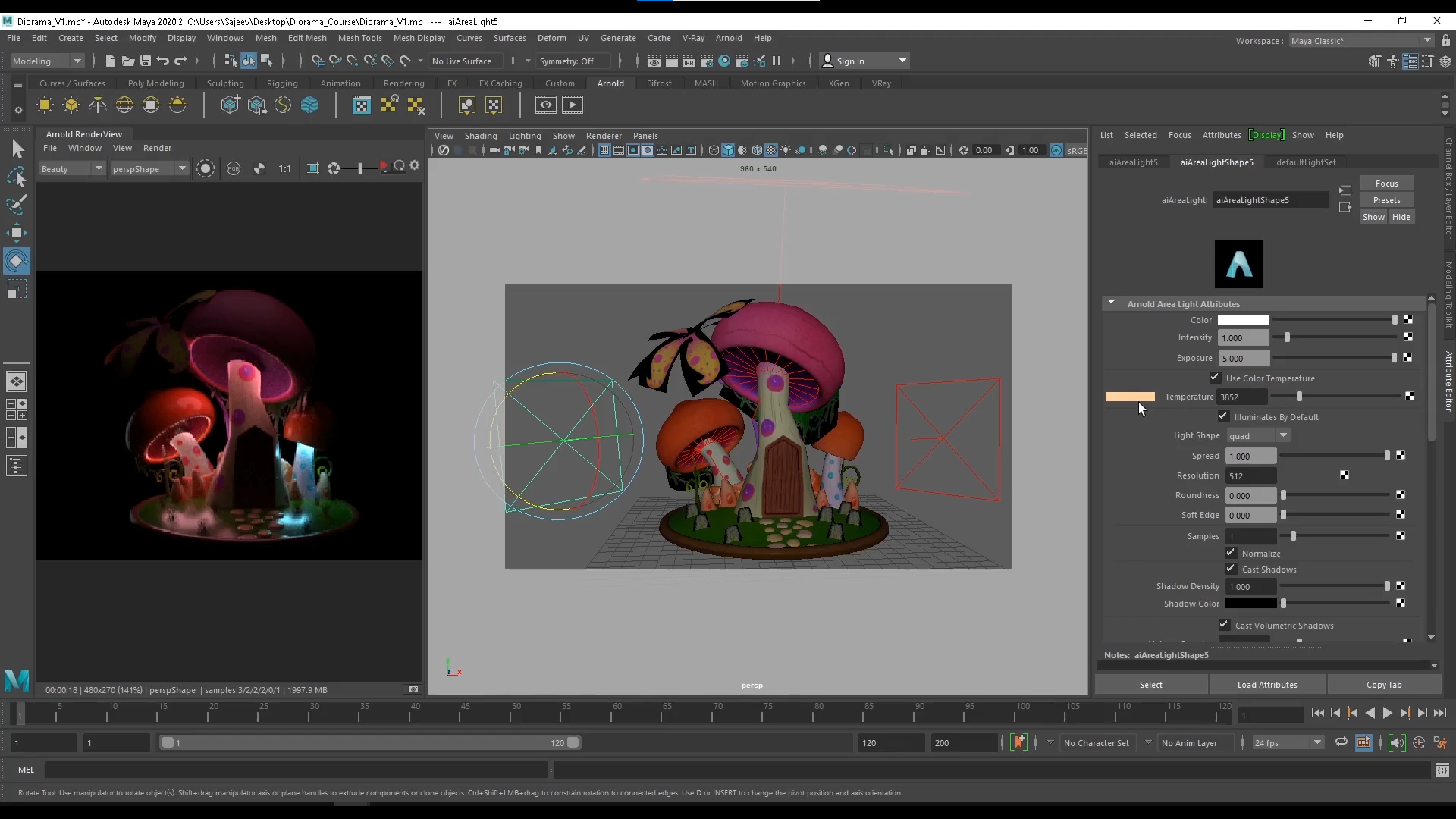Screen dimensions: 1456x819
Task: Open the Render Settings icon
Action: [707, 61]
